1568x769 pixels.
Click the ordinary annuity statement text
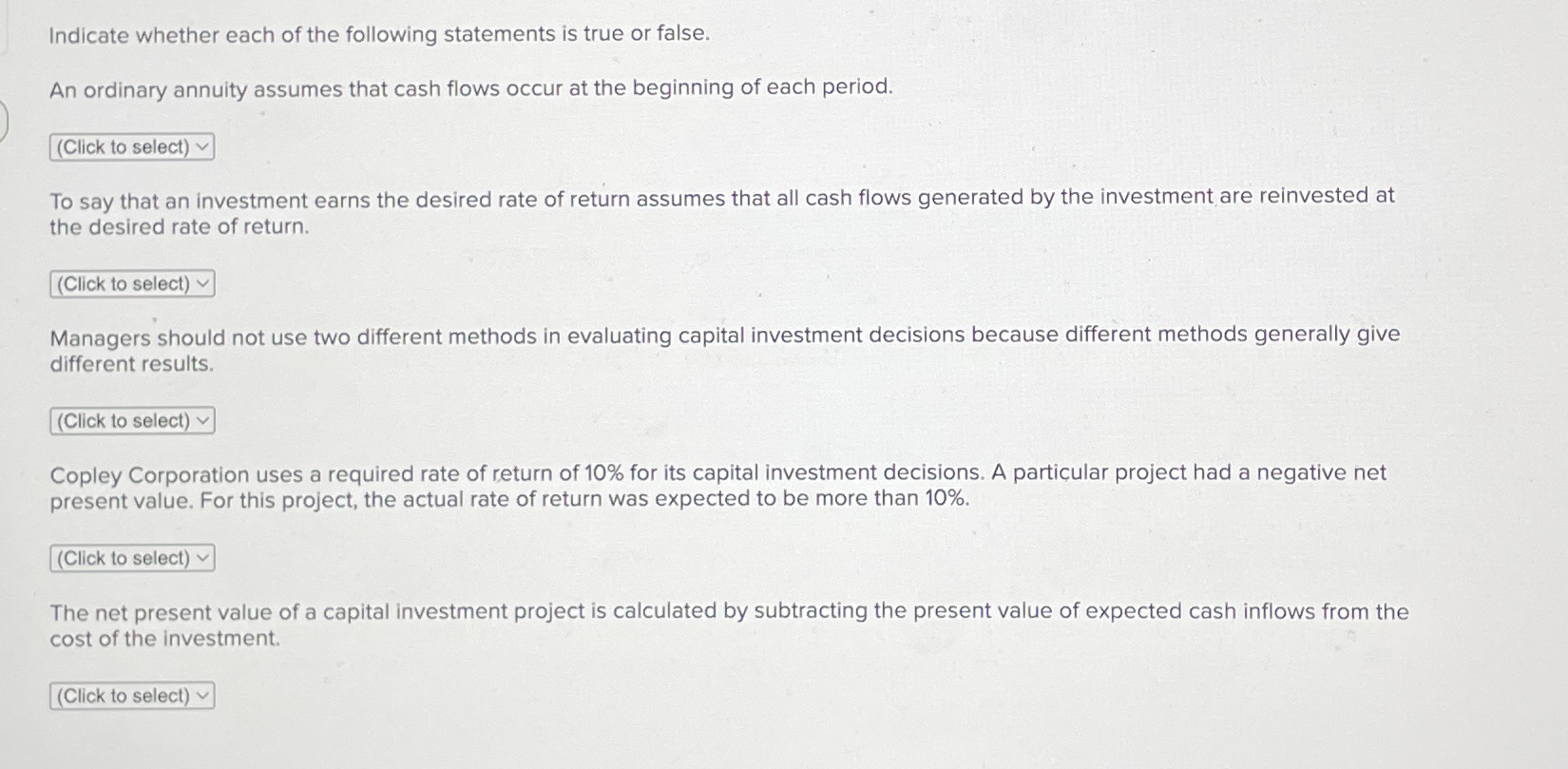pyautogui.click(x=470, y=88)
